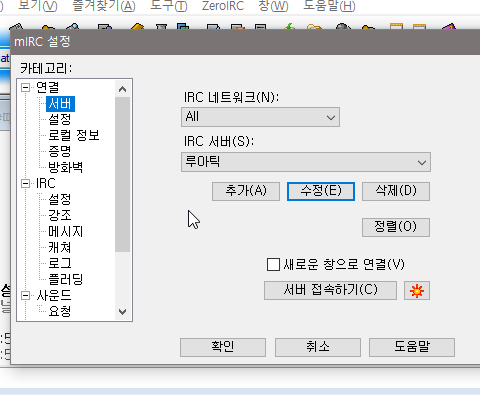
Task: Select 방화벽 tree item
Action: point(66,167)
